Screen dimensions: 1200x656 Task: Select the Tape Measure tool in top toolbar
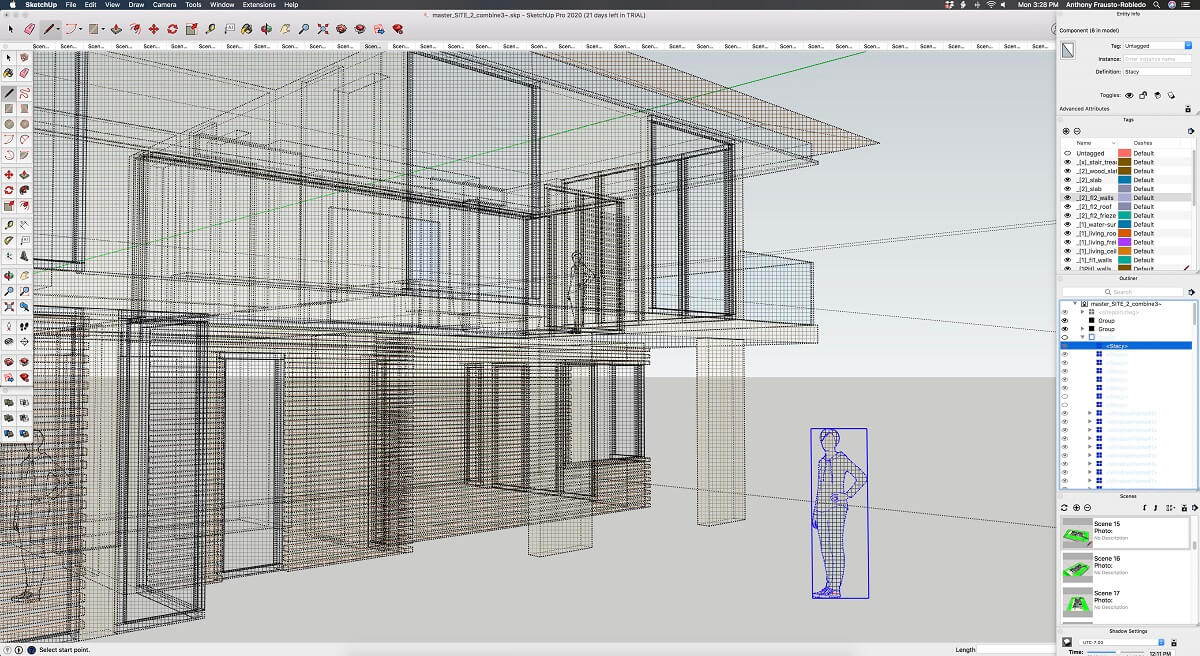click(210, 29)
